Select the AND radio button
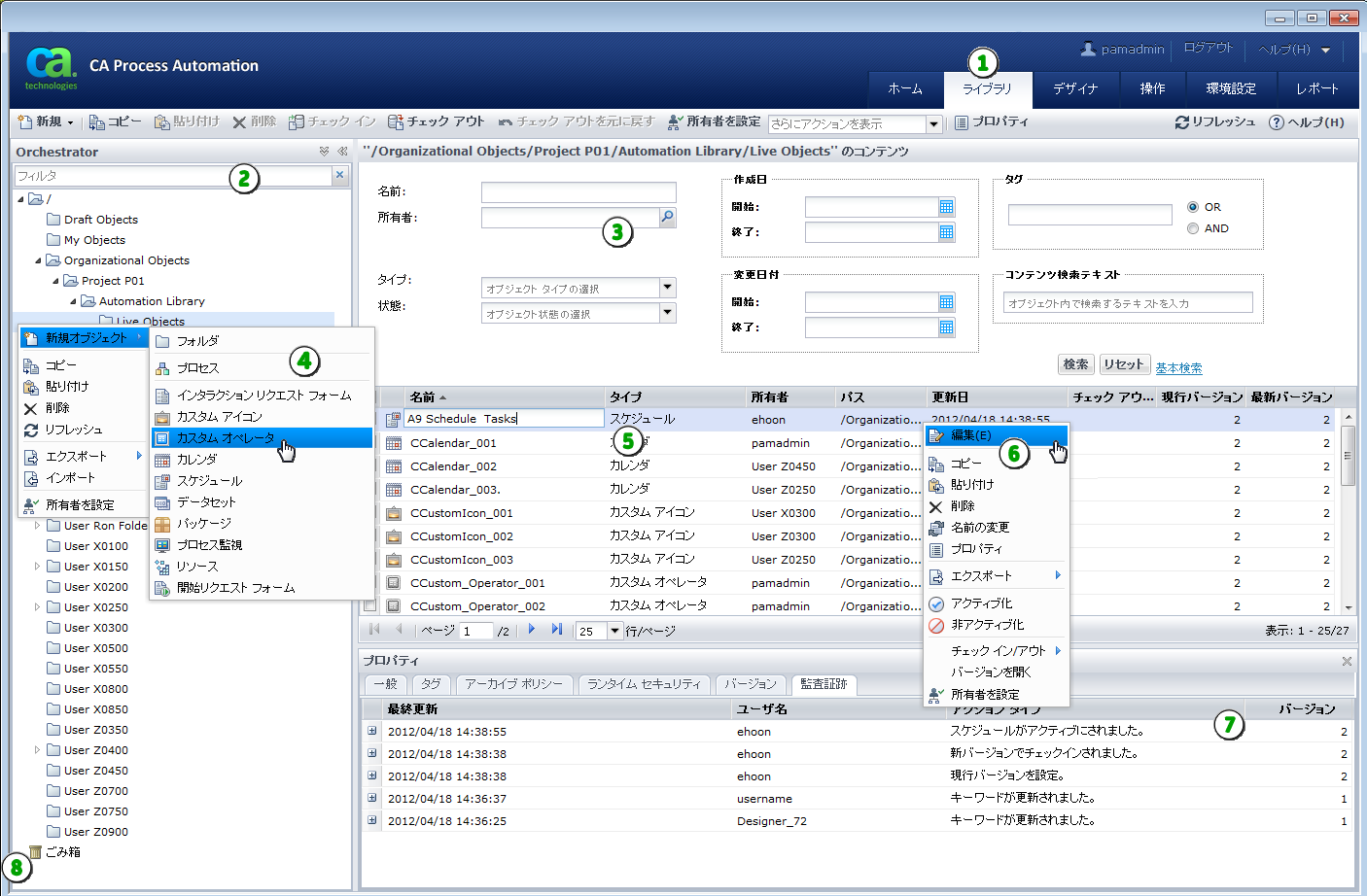 pos(1193,228)
